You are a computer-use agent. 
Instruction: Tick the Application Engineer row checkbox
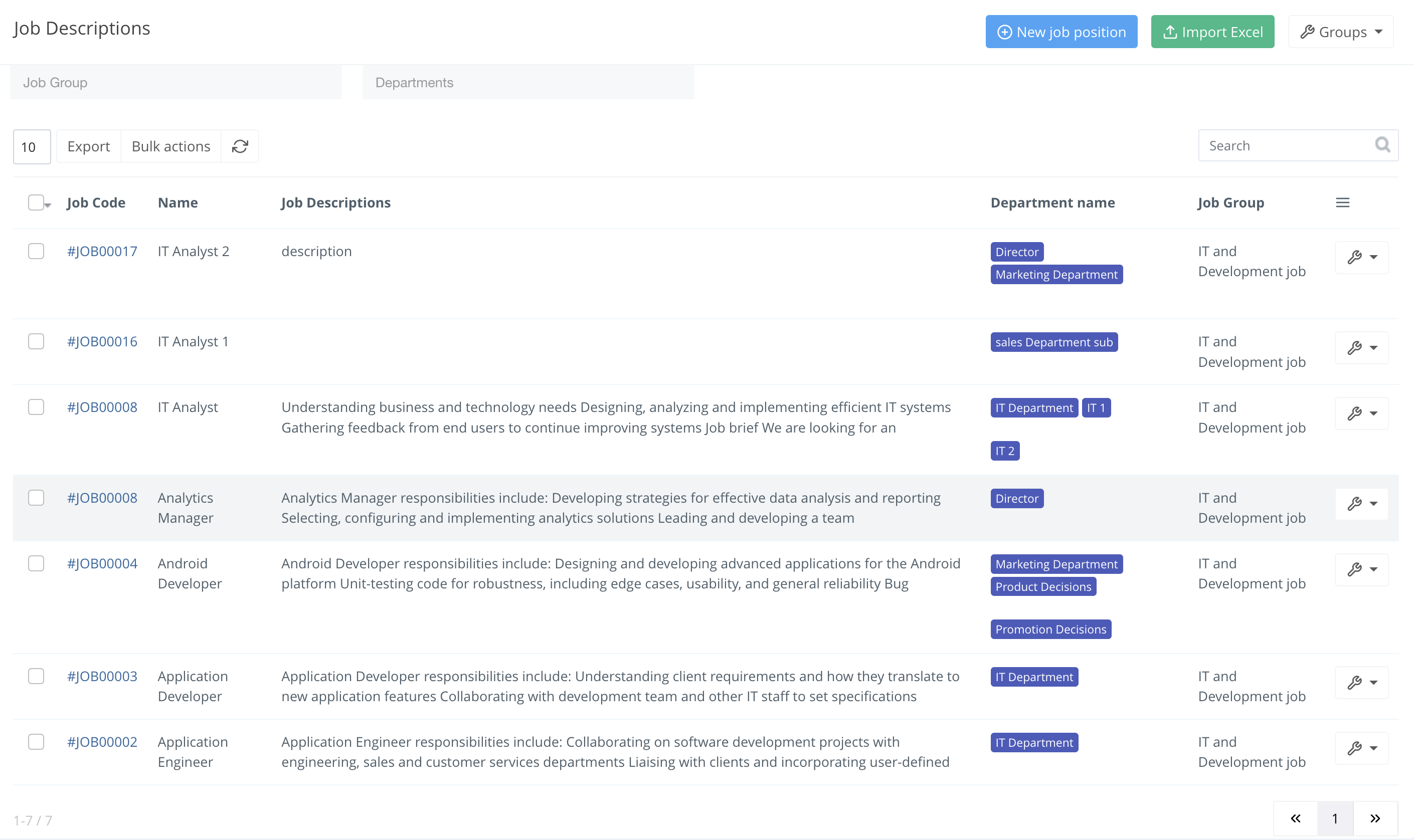[x=36, y=741]
